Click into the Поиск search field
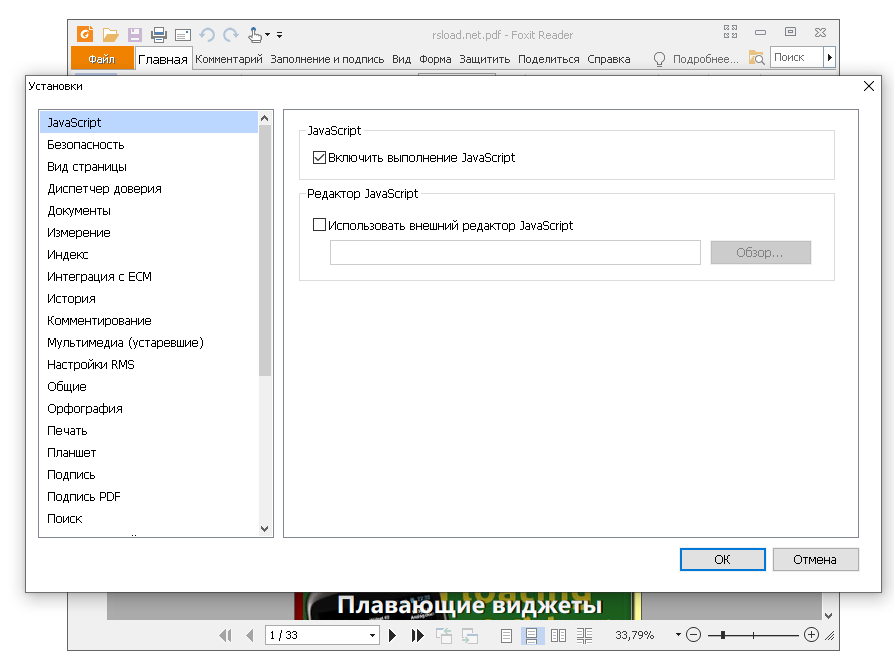Viewport: 894px width, 667px height. [x=797, y=57]
